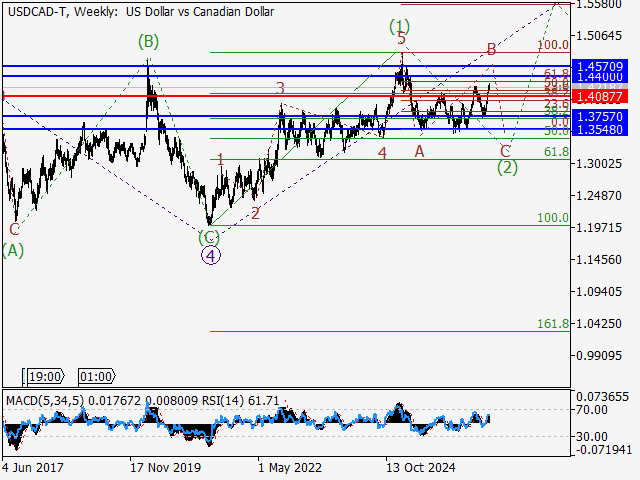The width and height of the screenshot is (640, 480).
Task: Click the 0.99095 price axis value
Action: 599,356
